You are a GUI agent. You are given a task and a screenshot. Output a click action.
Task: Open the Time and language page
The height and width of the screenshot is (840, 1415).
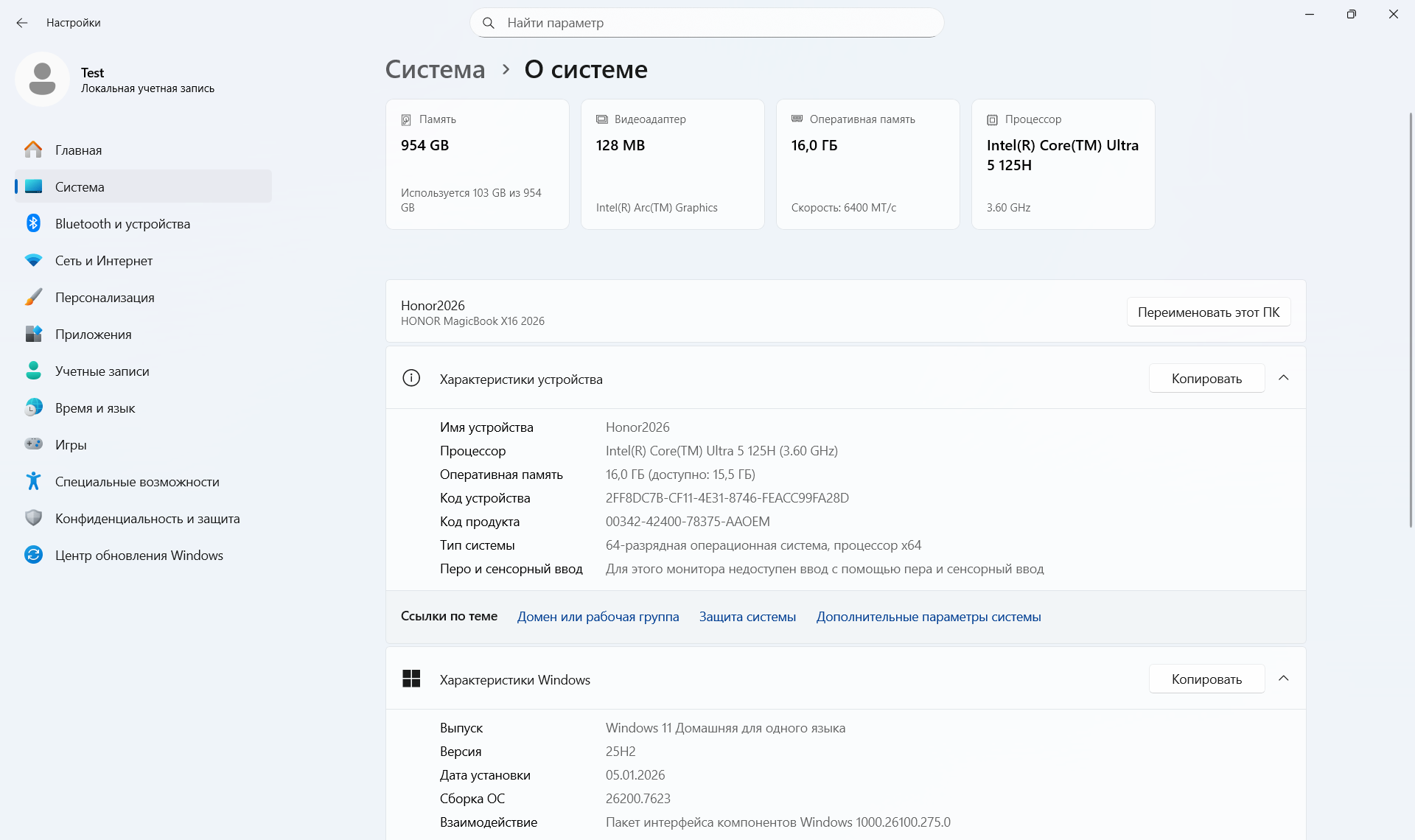(x=95, y=408)
